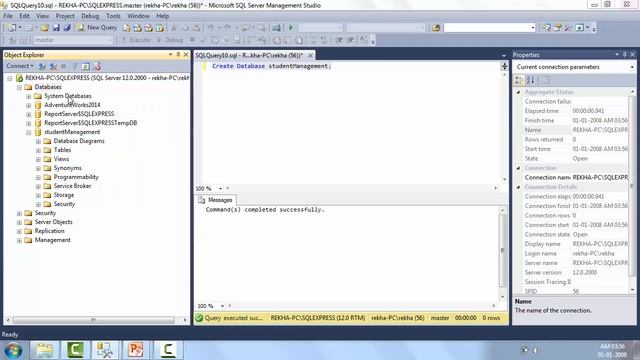Open the Toolbox icon in the toolbar
This screenshot has width=640, height=360.
(568, 28)
